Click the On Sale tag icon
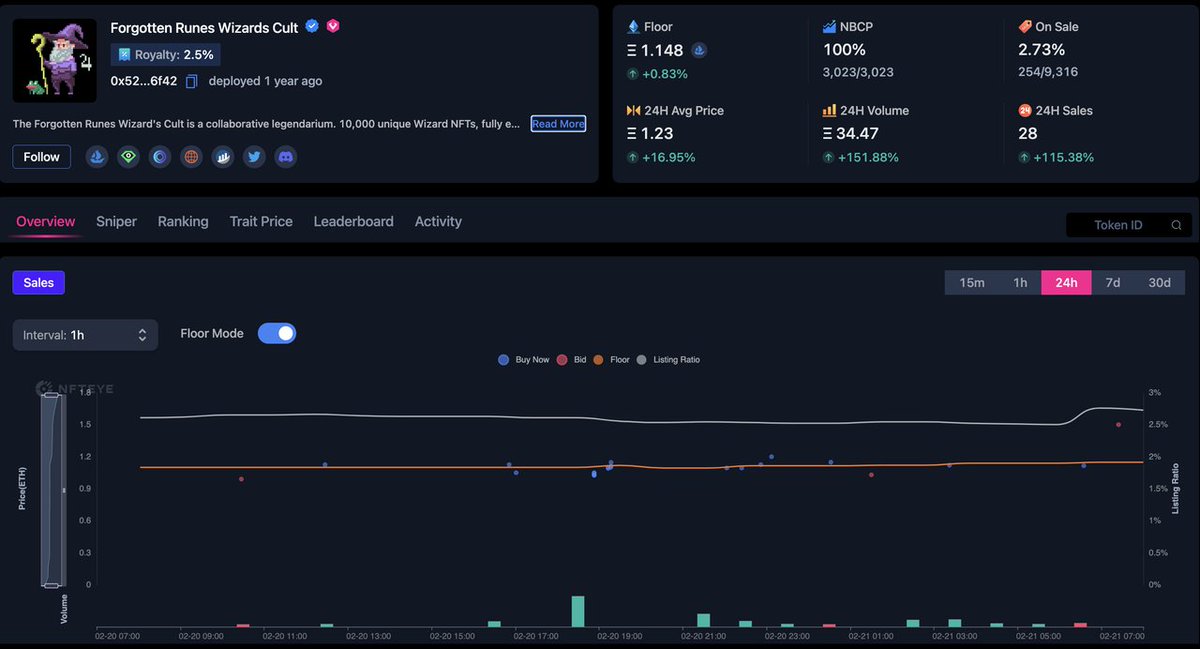1200x649 pixels. tap(1025, 27)
